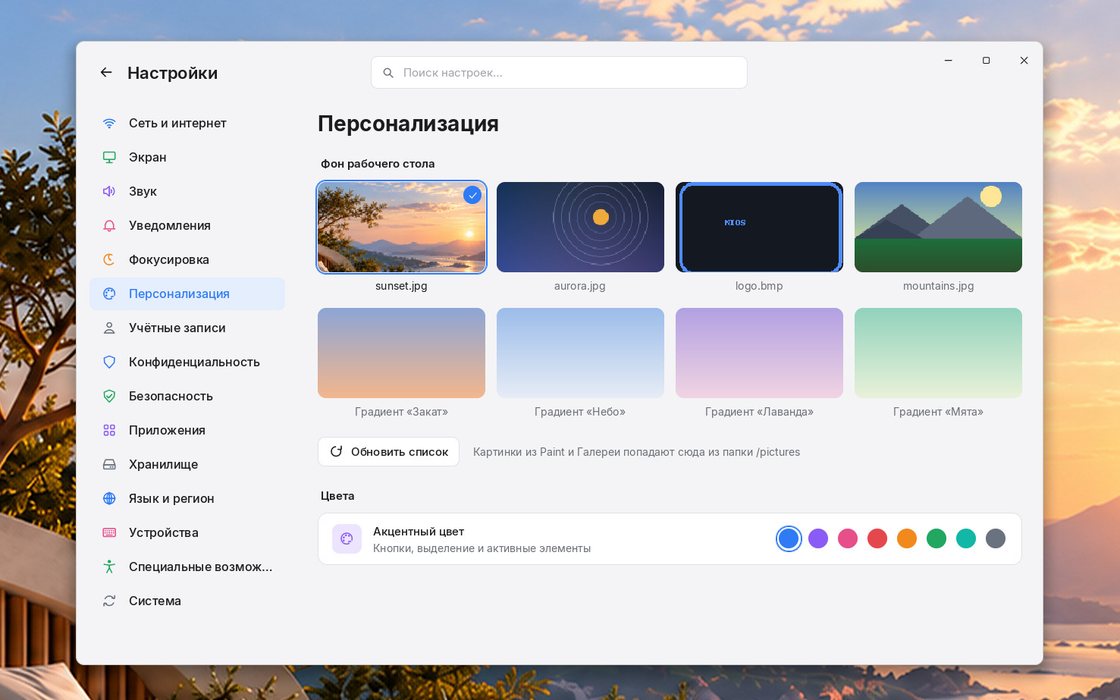Pick the pink accent color

(848, 539)
